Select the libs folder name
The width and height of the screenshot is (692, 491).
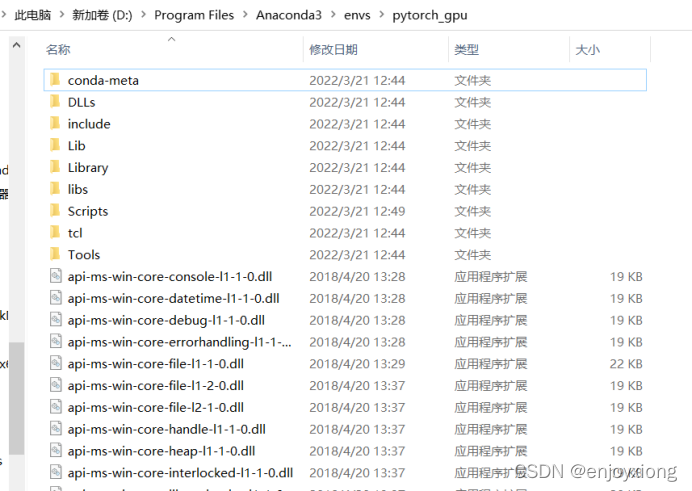78,189
